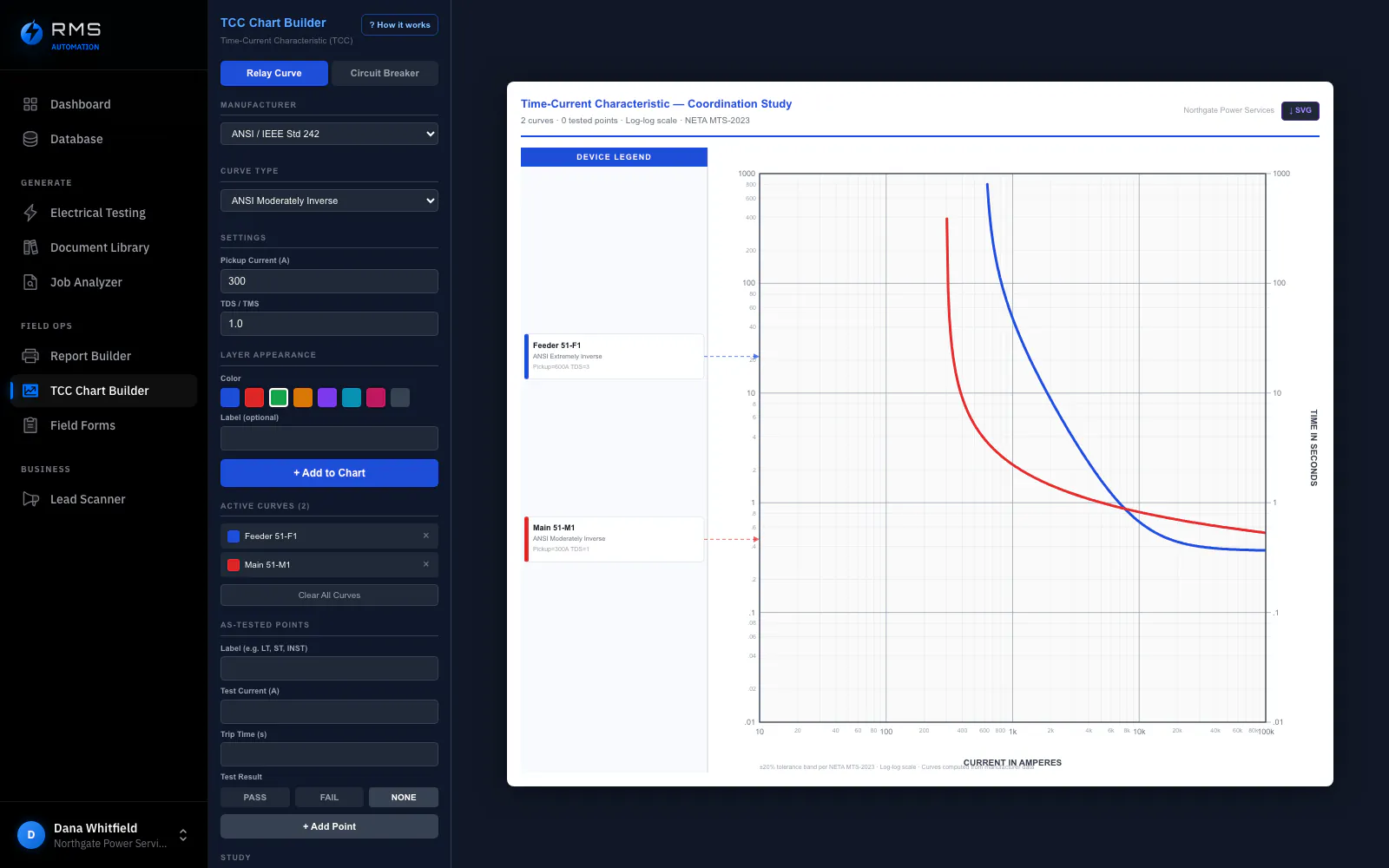Focus the TDS / TMS field
The image size is (1389, 868).
tap(329, 324)
